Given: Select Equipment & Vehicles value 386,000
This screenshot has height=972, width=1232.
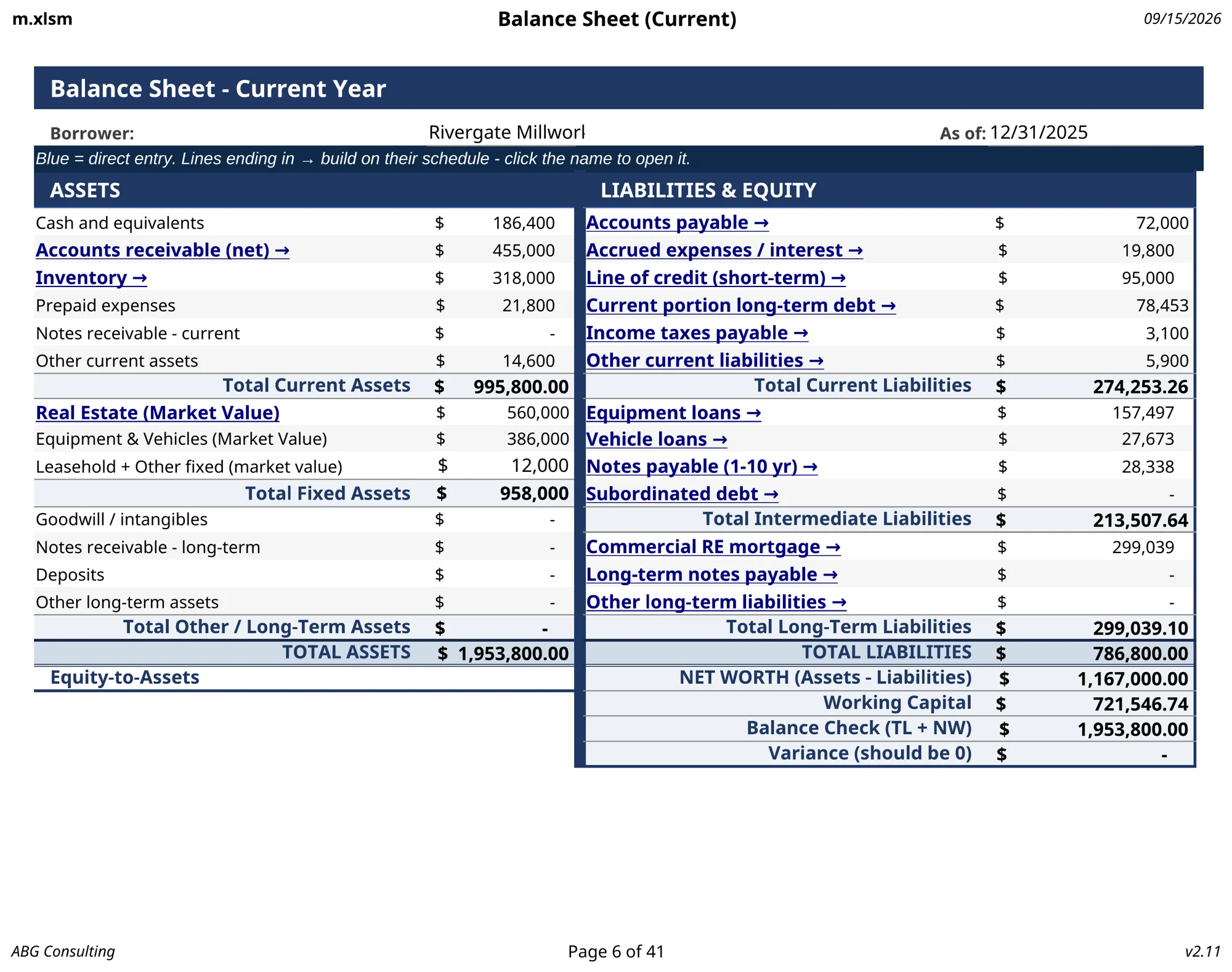Looking at the screenshot, I should tap(538, 439).
